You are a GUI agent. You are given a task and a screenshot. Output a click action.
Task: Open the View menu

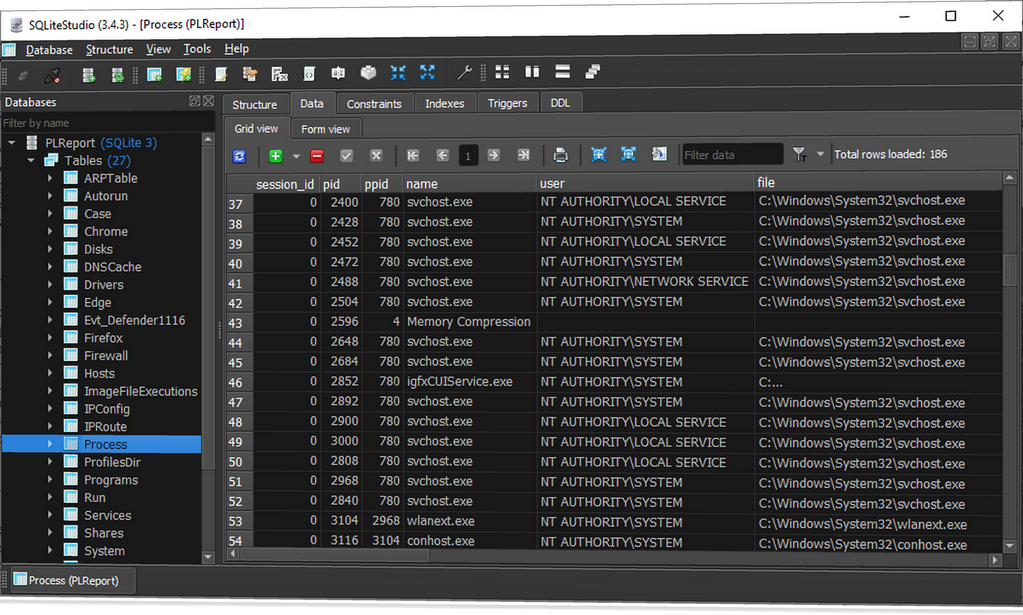tap(158, 49)
